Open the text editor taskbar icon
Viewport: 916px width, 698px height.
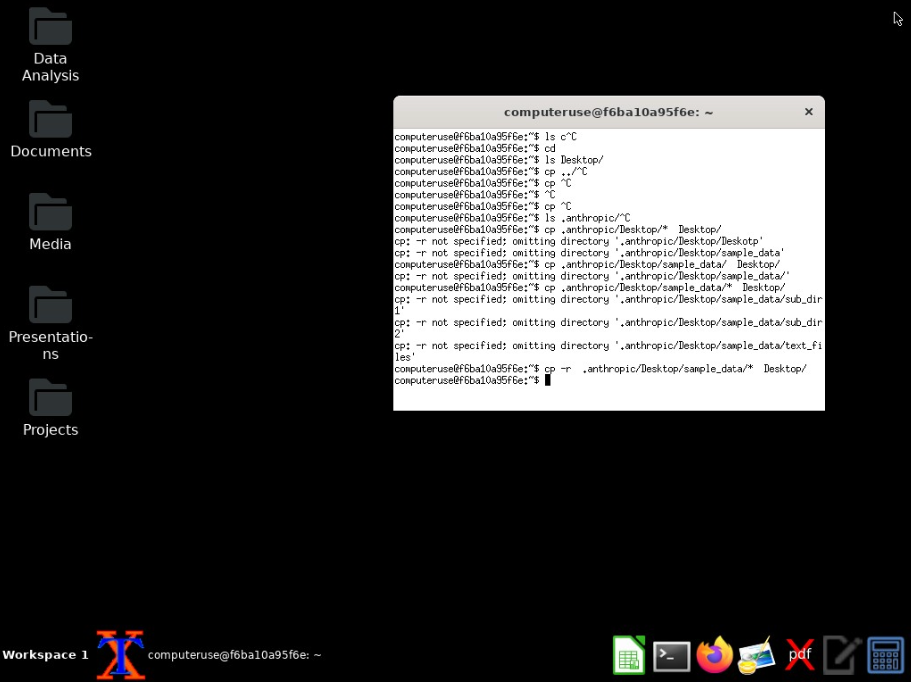(x=844, y=657)
